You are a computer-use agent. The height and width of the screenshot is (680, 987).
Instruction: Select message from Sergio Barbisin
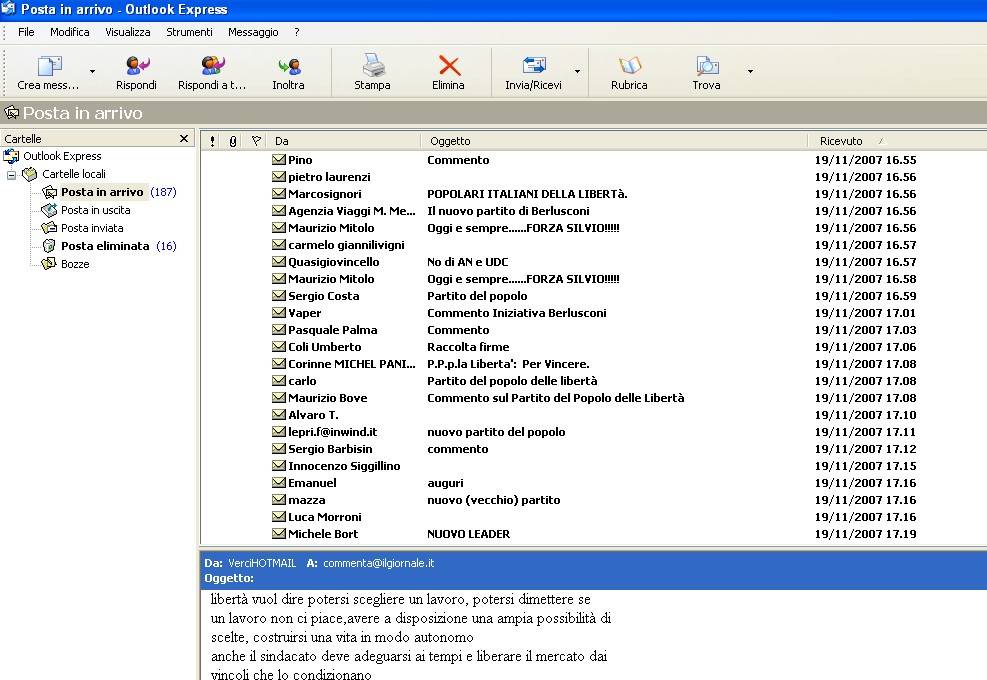click(594, 449)
